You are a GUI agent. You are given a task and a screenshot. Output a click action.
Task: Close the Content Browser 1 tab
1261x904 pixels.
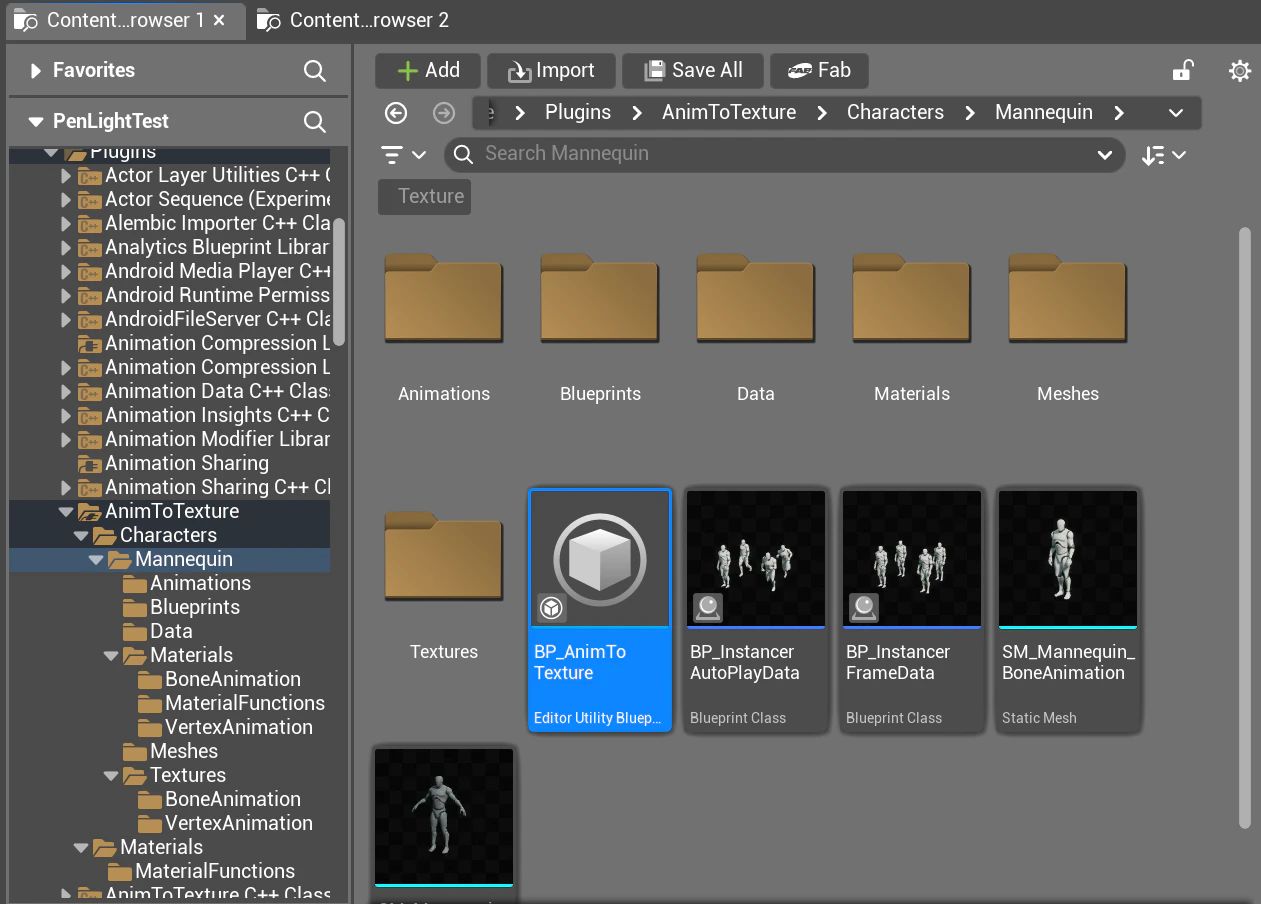pyautogui.click(x=219, y=20)
